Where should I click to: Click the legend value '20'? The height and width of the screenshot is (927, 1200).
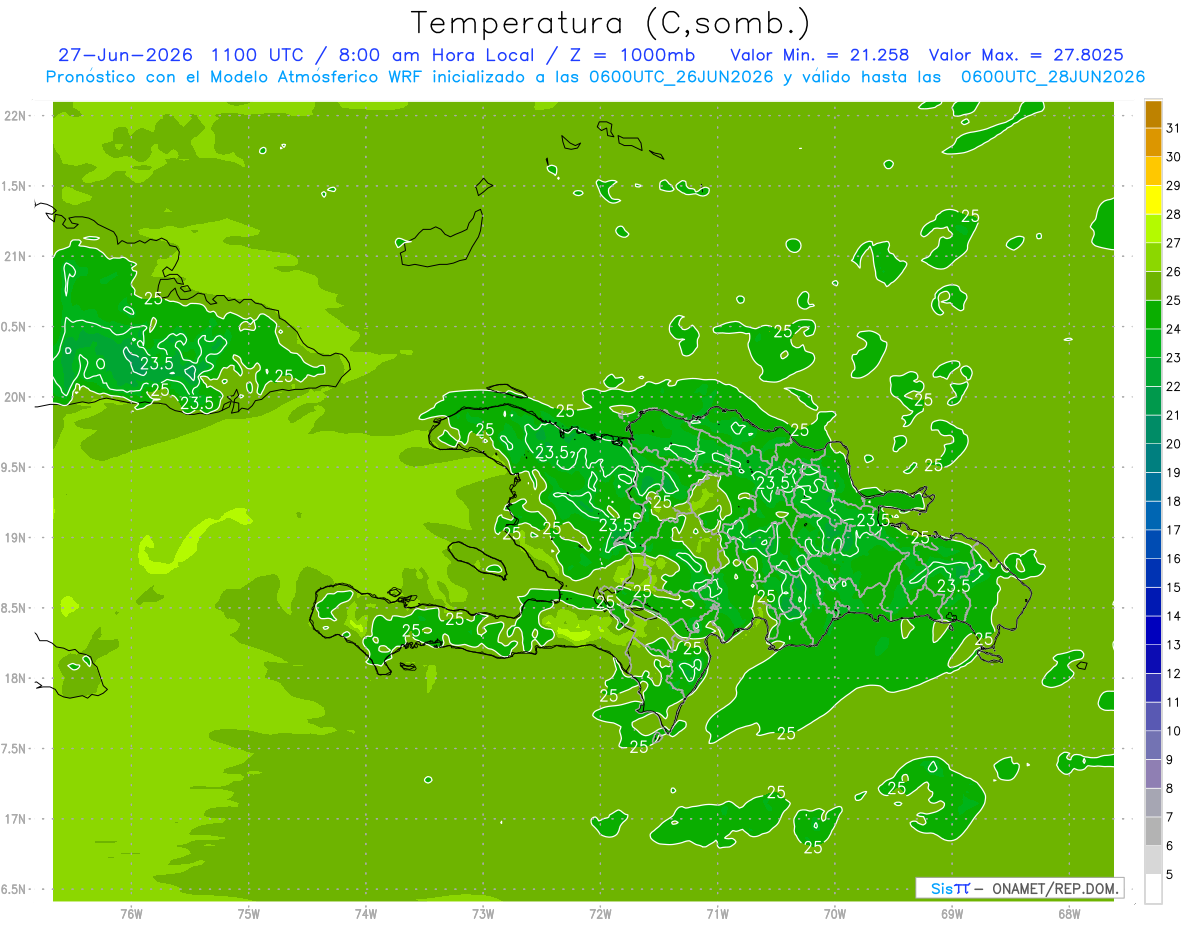pyautogui.click(x=1174, y=444)
